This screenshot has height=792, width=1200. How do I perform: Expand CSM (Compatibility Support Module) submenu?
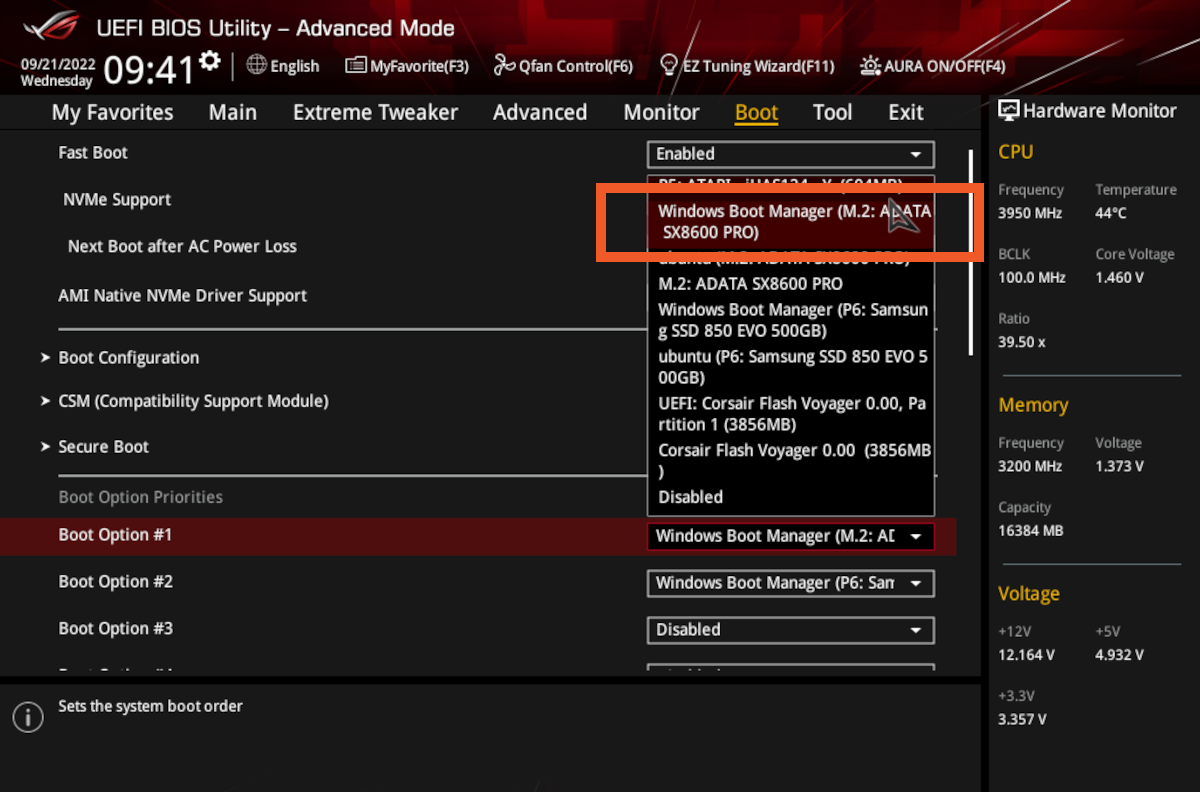(193, 401)
